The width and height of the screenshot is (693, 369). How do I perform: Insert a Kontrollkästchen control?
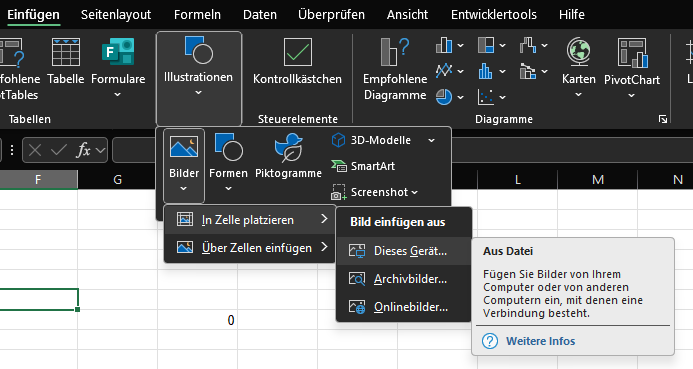coord(297,62)
